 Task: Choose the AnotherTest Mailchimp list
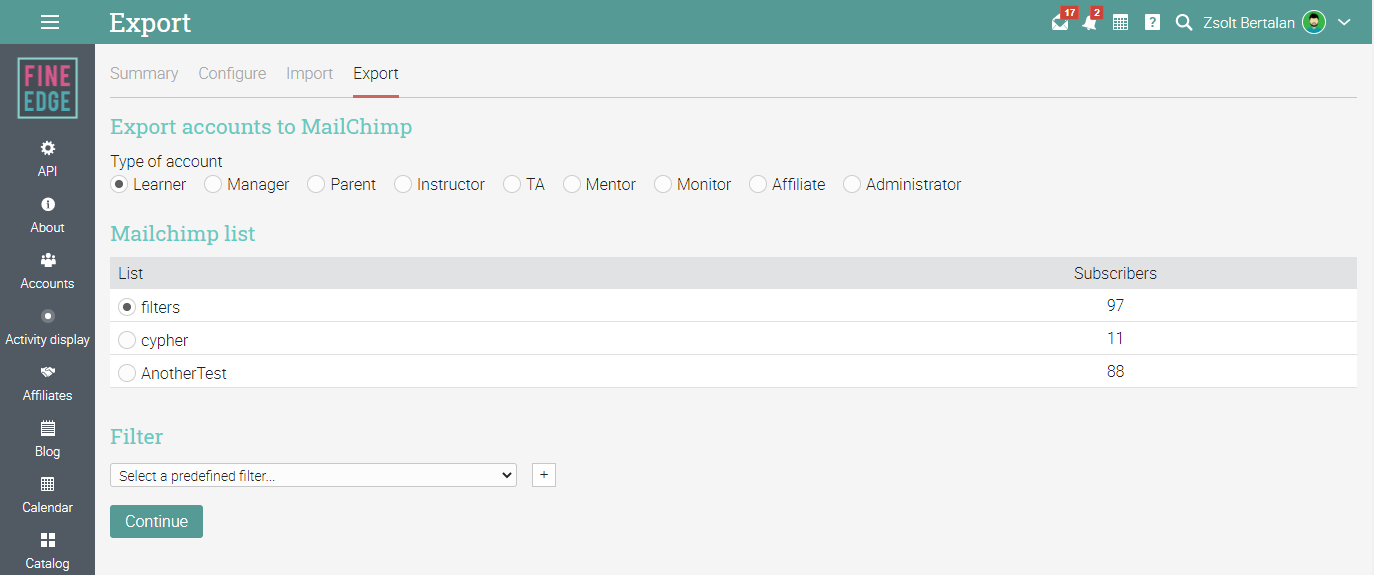click(x=127, y=373)
